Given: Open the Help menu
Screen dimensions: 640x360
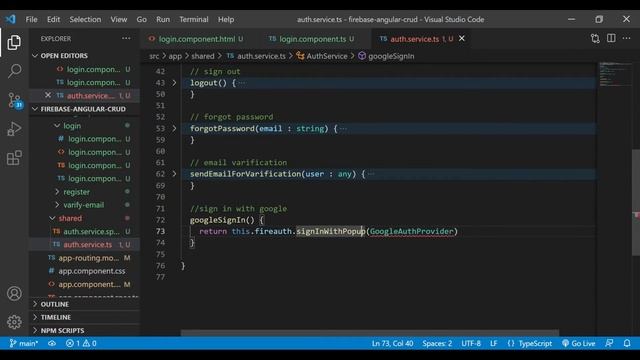Looking at the screenshot, I should click(x=226, y=19).
